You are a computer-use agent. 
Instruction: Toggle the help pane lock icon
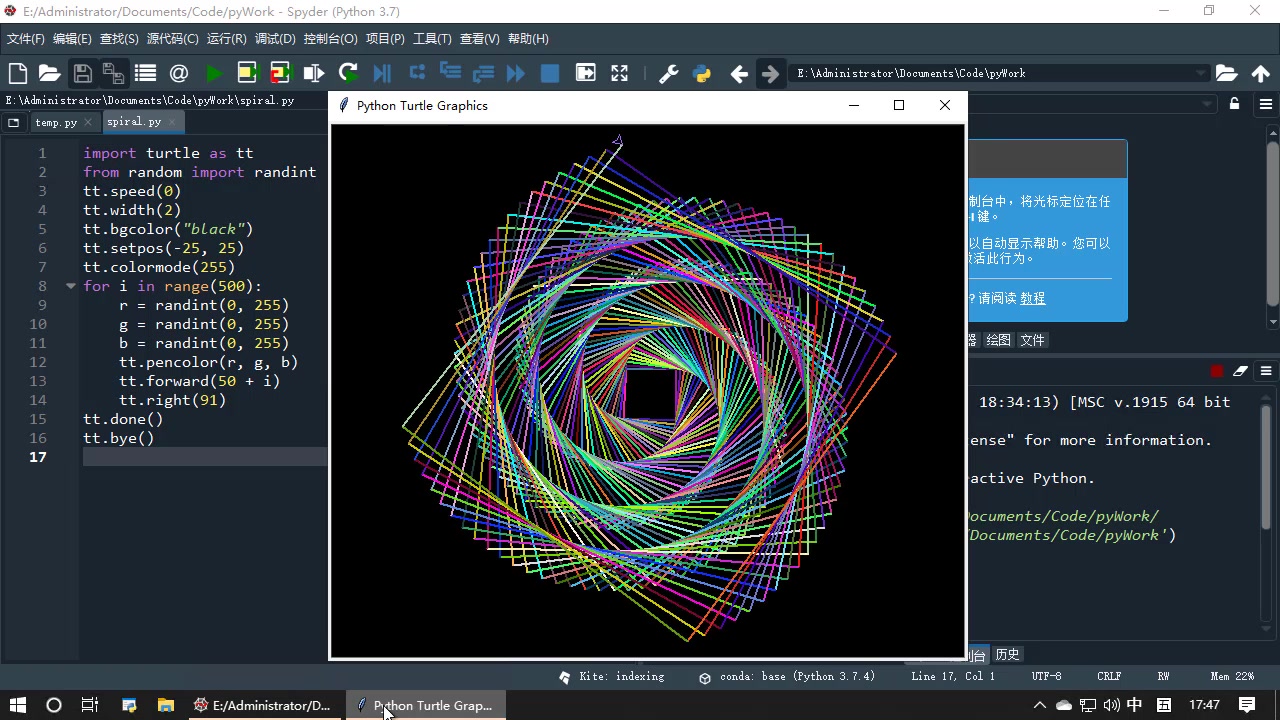[x=1234, y=104]
